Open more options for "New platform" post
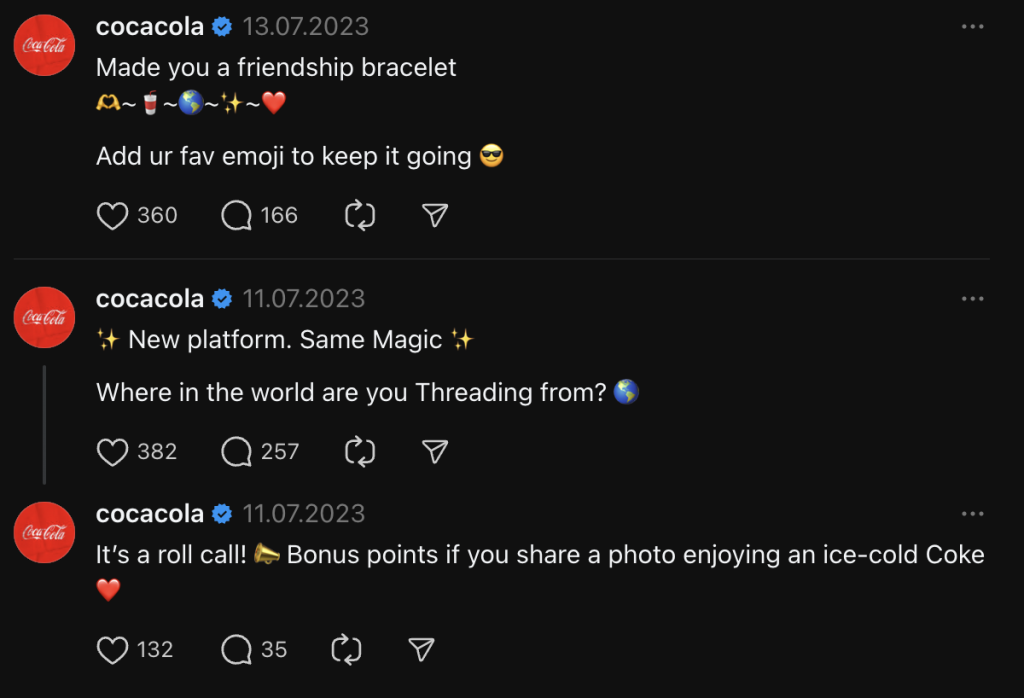Image resolution: width=1024 pixels, height=698 pixels. [972, 299]
